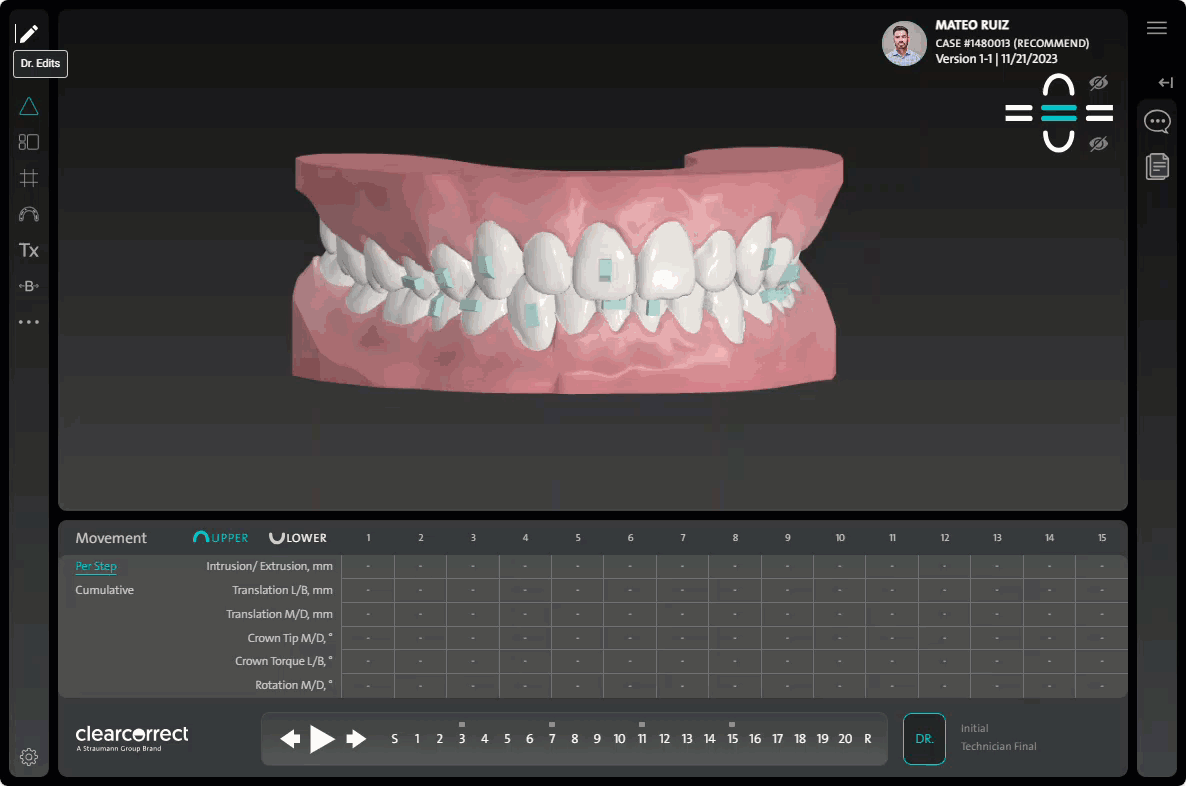Click the triangle superimposition tool
This screenshot has height=786, width=1186.
pos(28,106)
